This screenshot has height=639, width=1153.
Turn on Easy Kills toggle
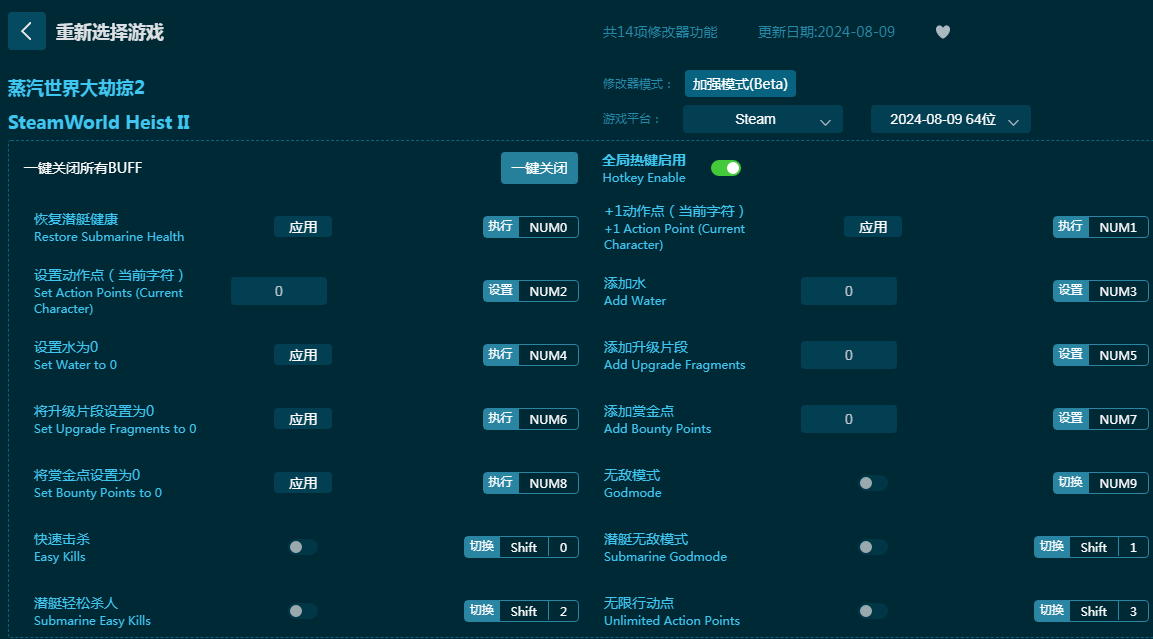click(302, 547)
